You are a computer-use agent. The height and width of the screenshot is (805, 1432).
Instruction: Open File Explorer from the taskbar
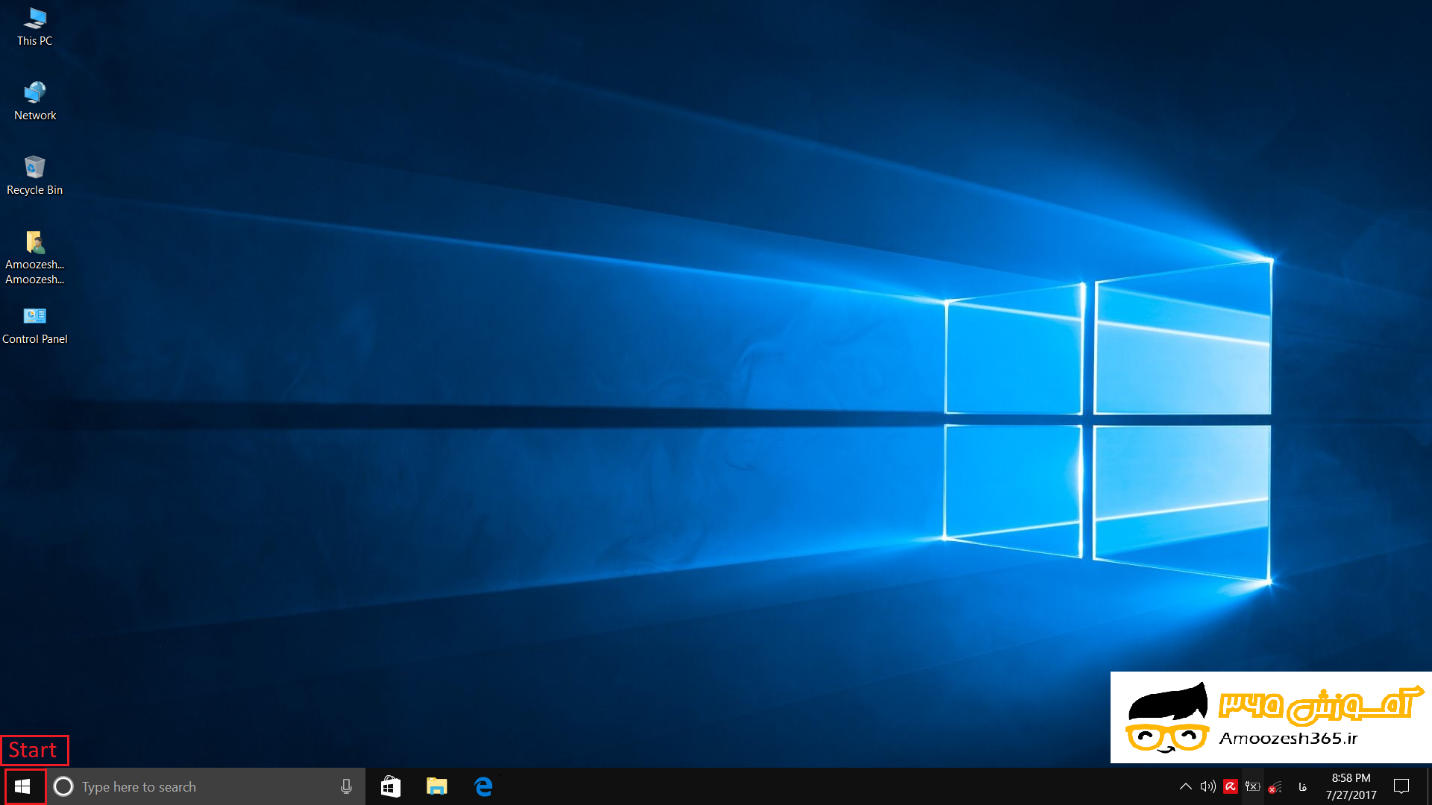[437, 787]
